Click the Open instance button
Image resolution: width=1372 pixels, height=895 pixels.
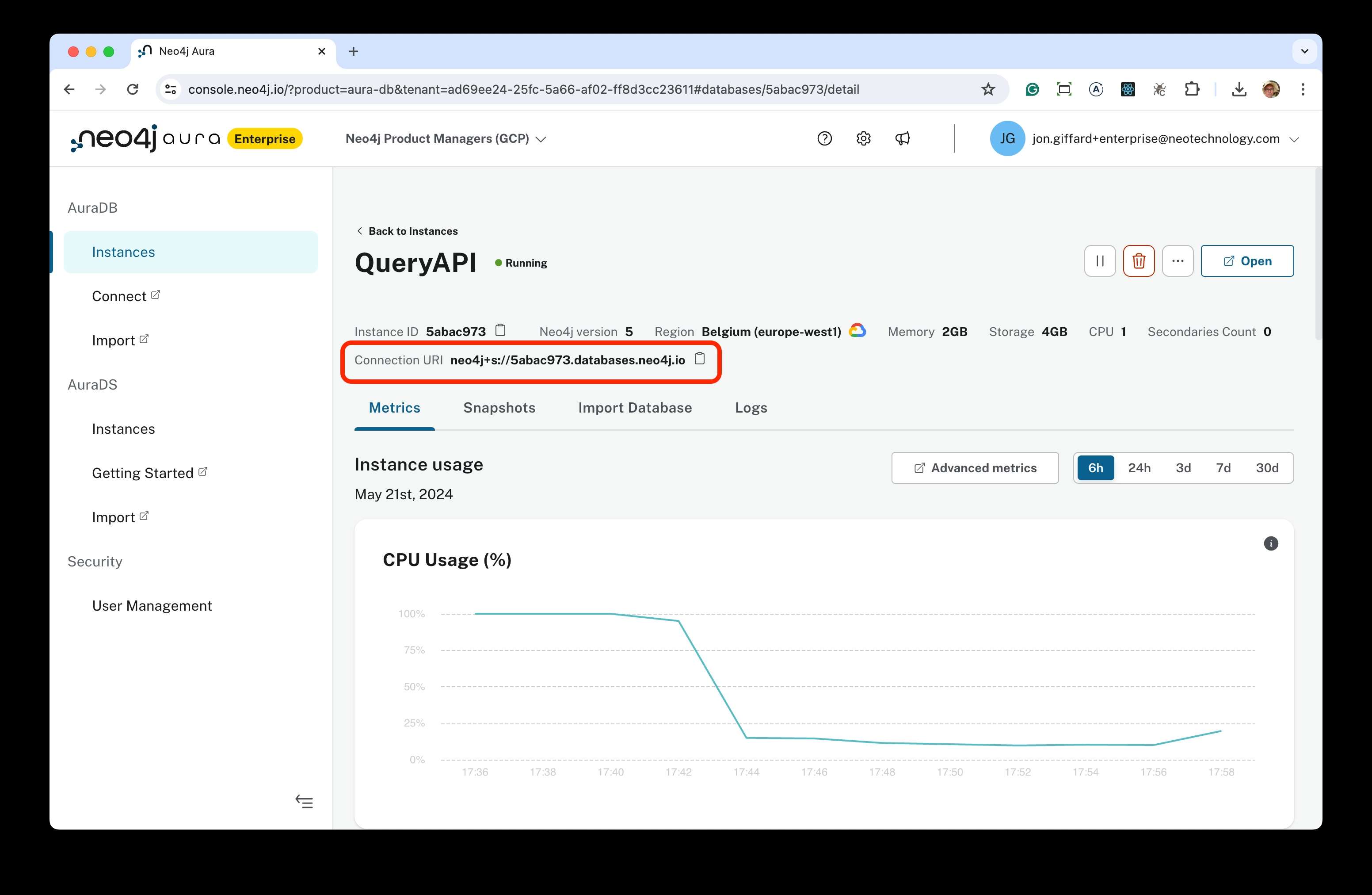(x=1247, y=261)
